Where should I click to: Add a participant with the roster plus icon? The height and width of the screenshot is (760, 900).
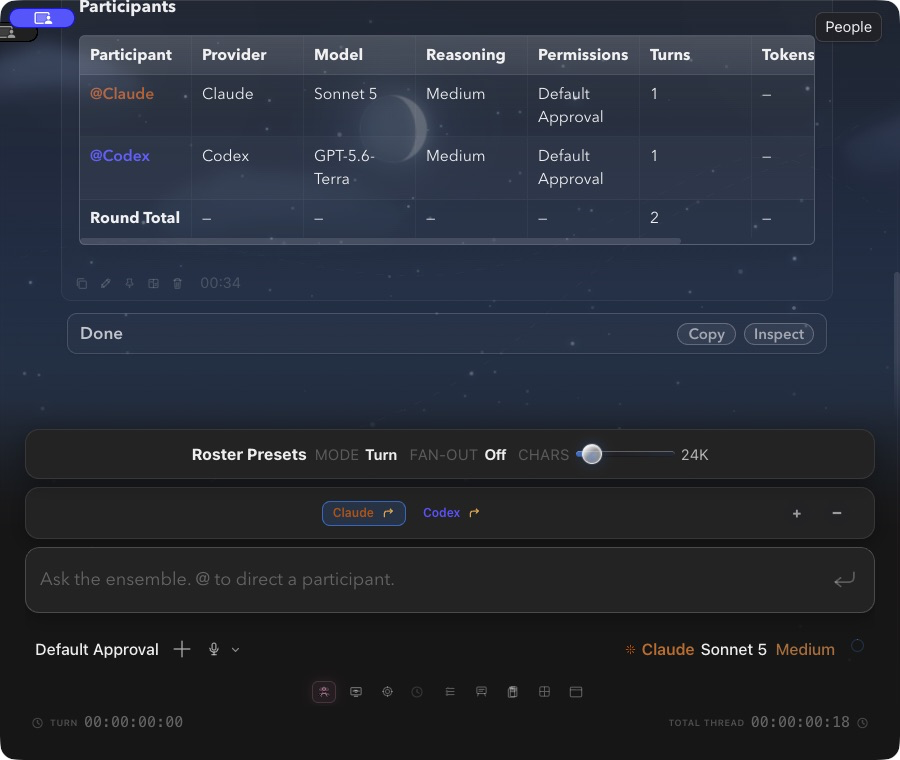coord(797,514)
